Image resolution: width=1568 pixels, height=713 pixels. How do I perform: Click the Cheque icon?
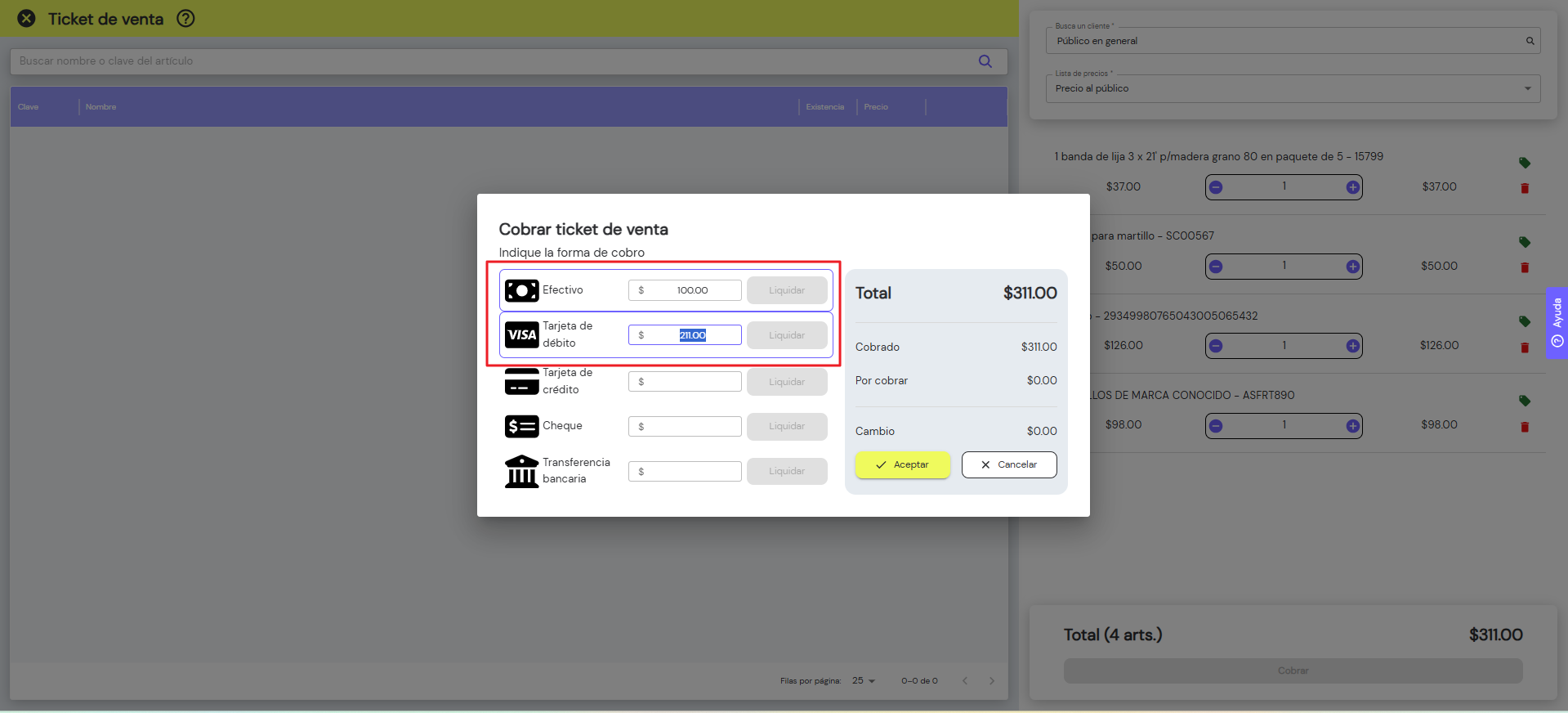(521, 426)
